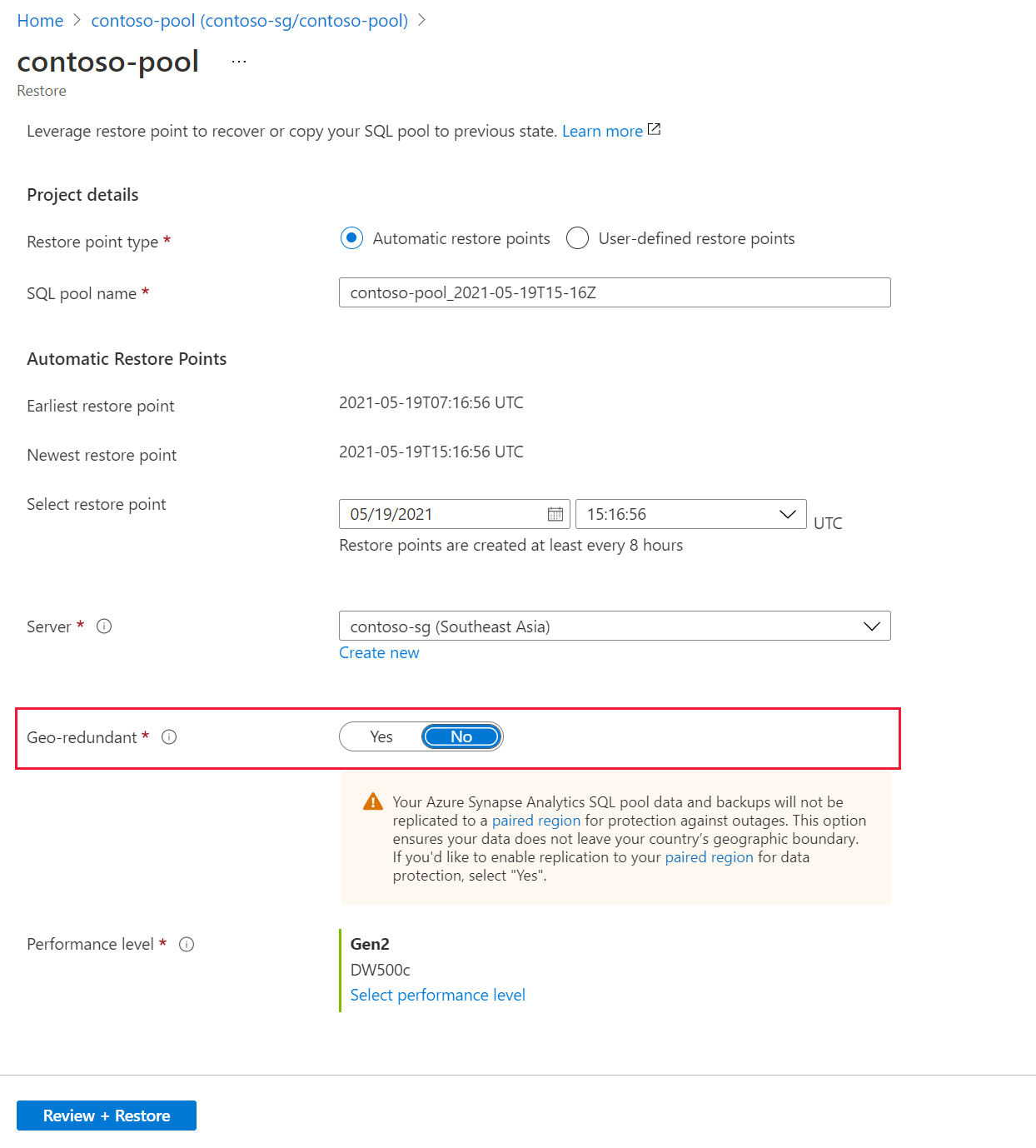Screen dimensions: 1036x1148
Task: Select Automatic restore points
Action: click(x=351, y=238)
